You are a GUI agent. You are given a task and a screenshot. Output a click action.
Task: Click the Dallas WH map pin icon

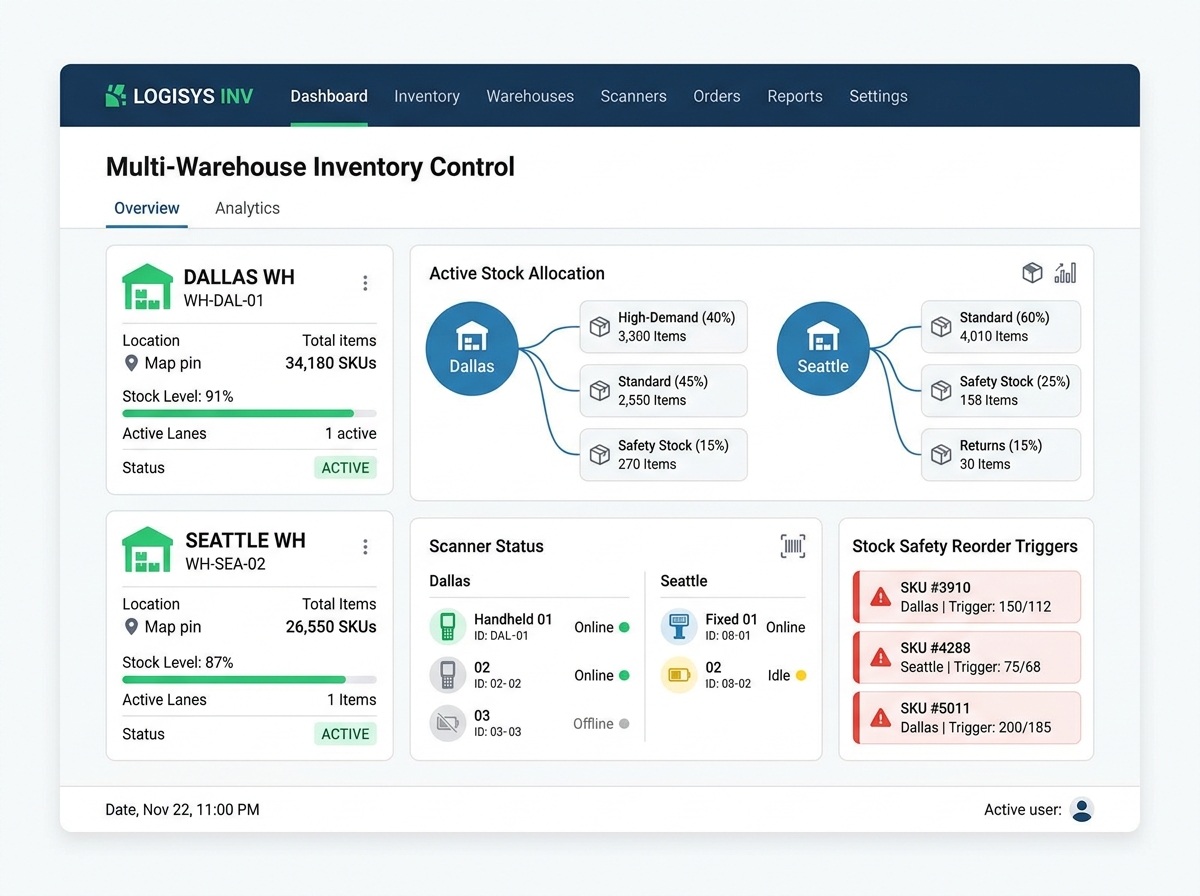click(x=131, y=363)
